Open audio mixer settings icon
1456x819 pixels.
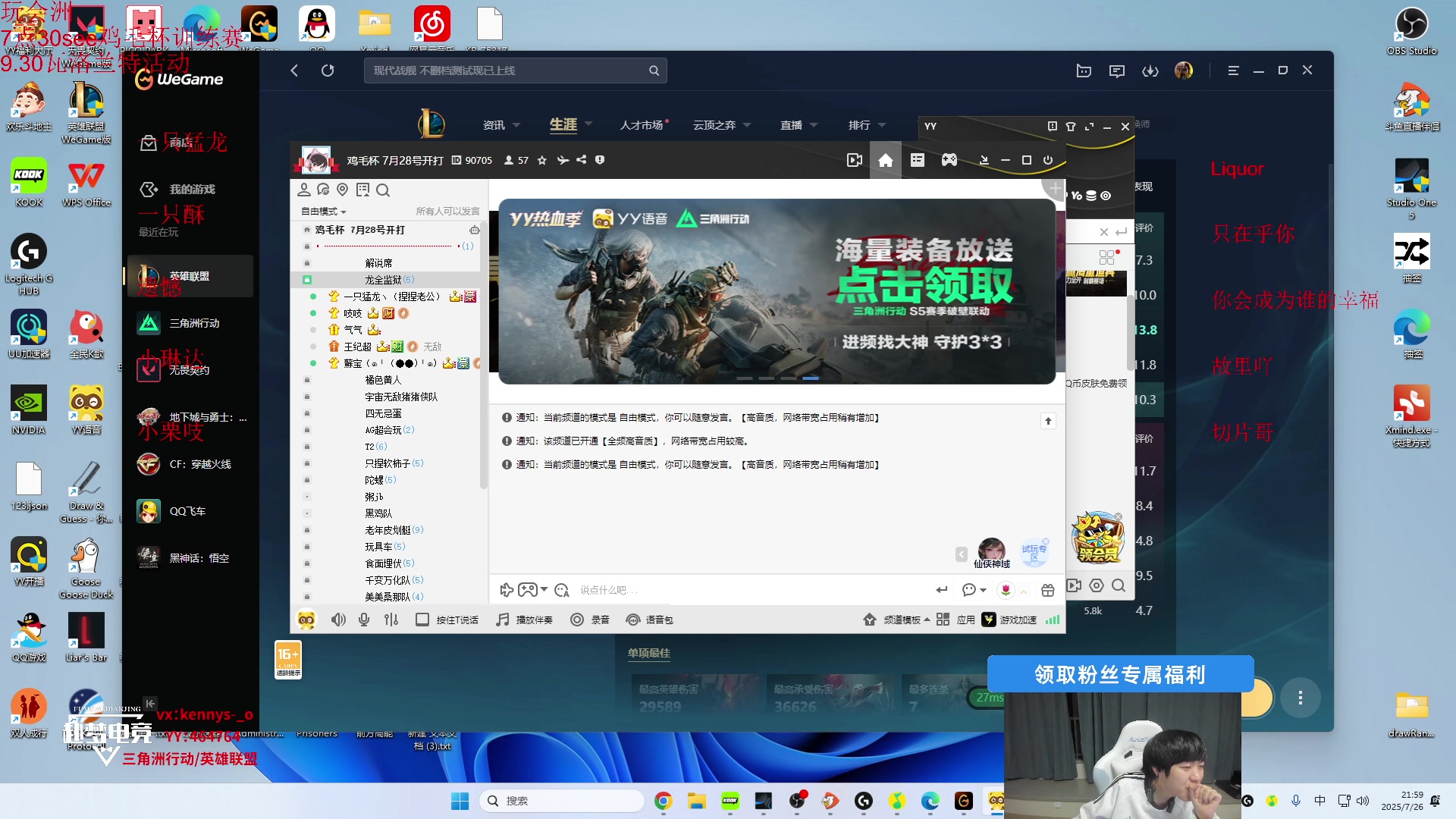[391, 620]
